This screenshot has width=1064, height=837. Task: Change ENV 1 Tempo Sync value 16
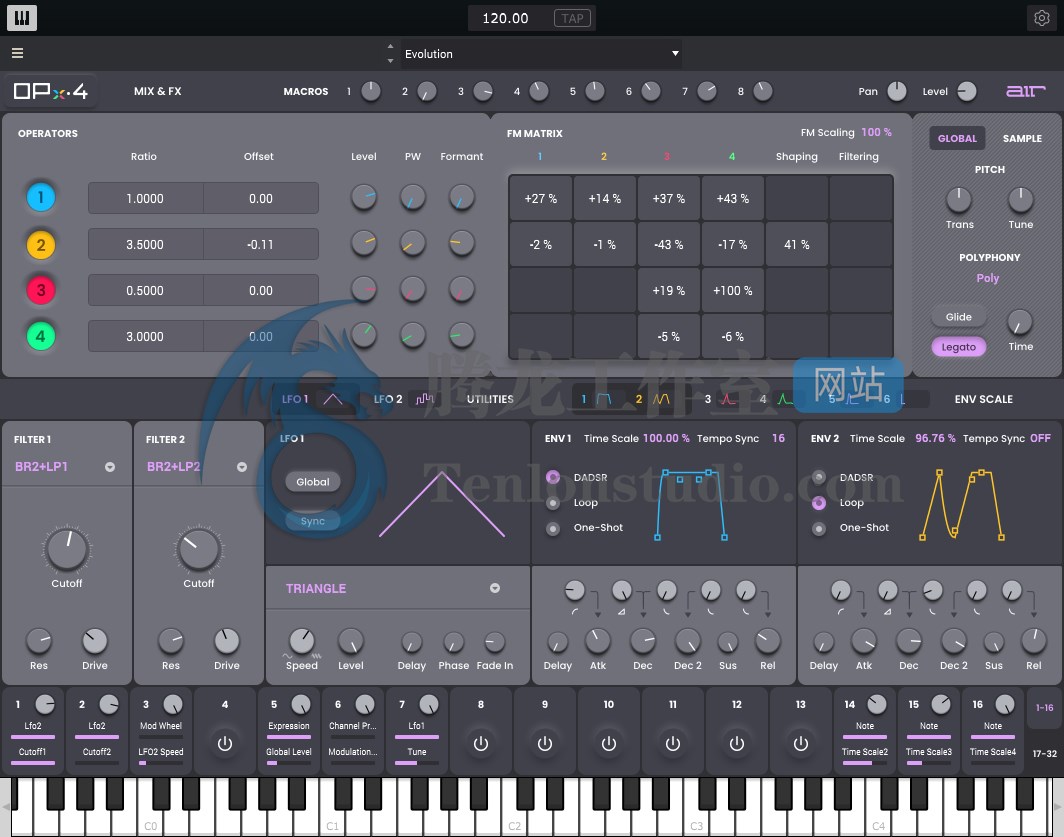click(778, 439)
